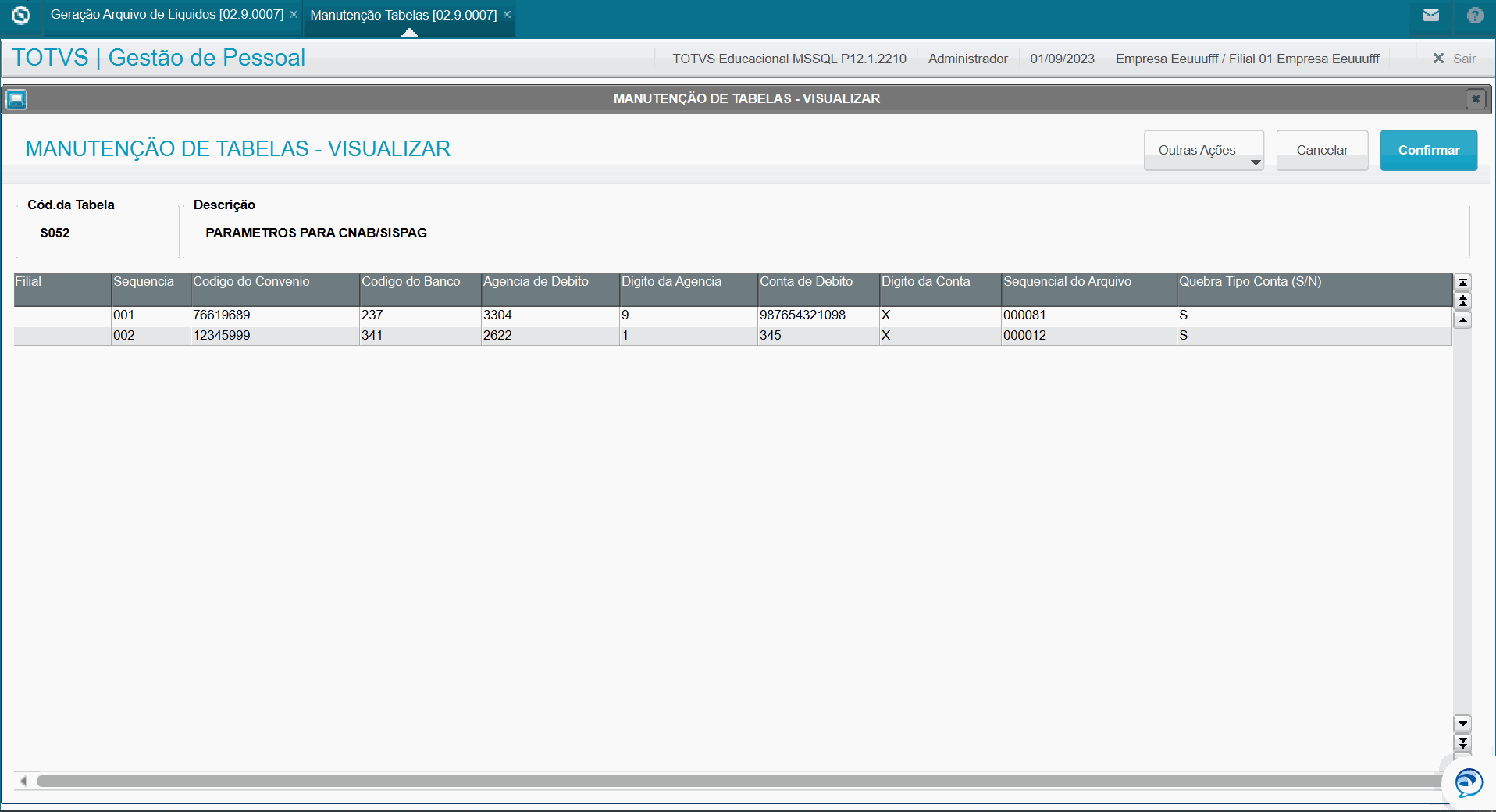This screenshot has height=812, width=1496.
Task: Switch to Manutenção Tabelas tab
Action: pyautogui.click(x=403, y=15)
